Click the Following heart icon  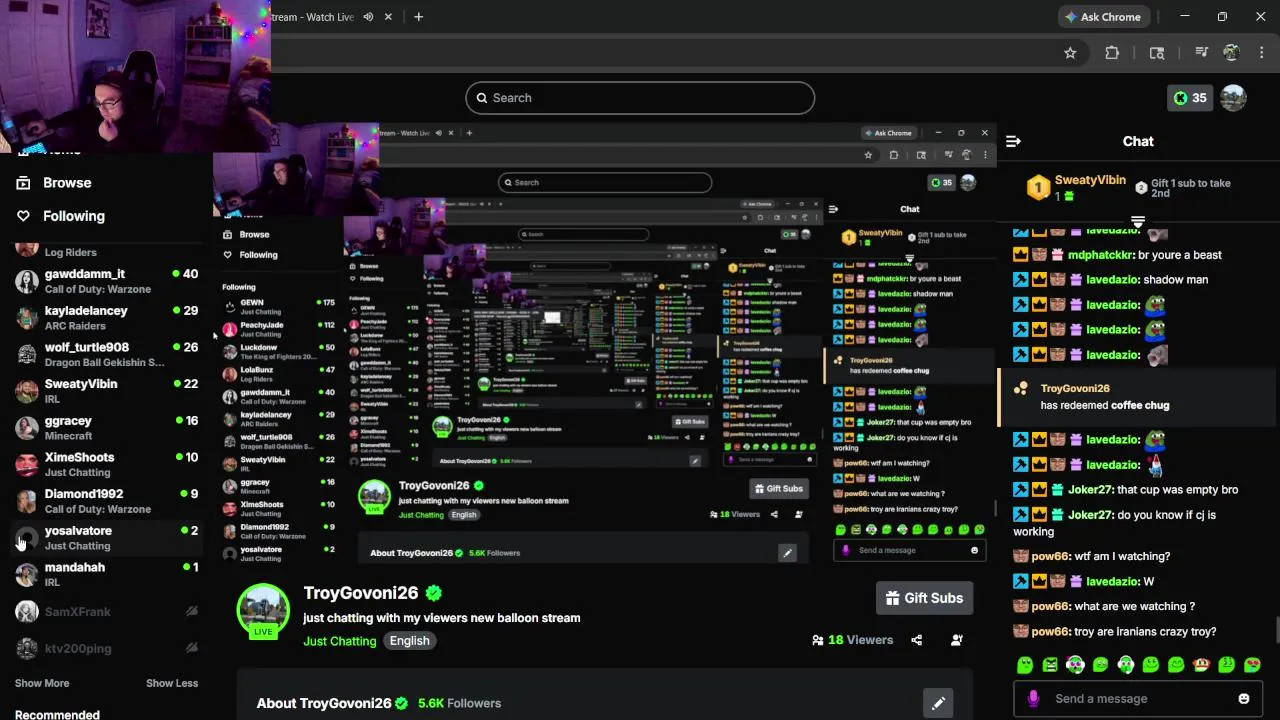[23, 216]
